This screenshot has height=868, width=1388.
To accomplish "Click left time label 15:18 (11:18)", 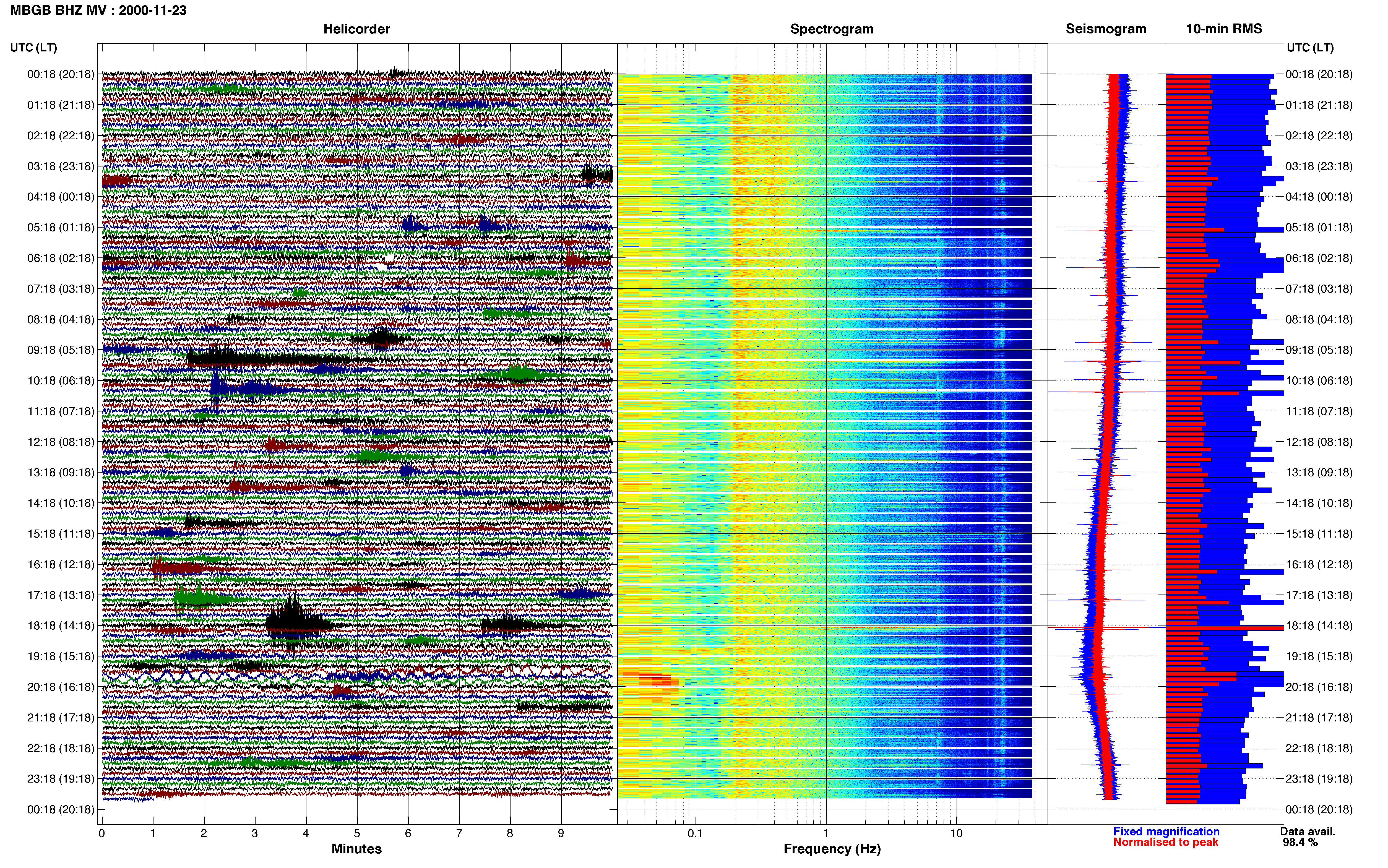I will (x=61, y=534).
